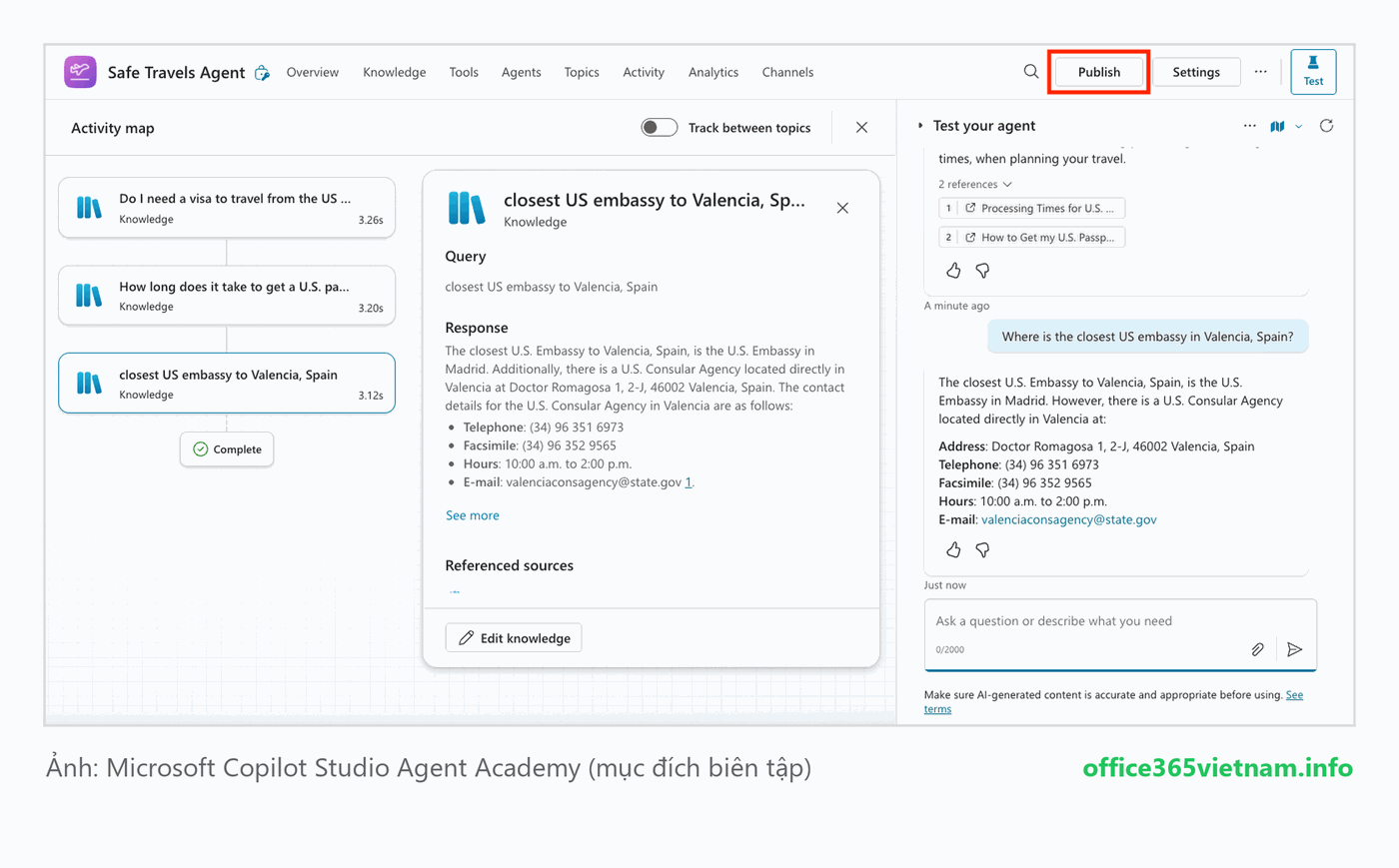Close the Activity map panel
This screenshot has width=1399, height=868.
tap(861, 128)
